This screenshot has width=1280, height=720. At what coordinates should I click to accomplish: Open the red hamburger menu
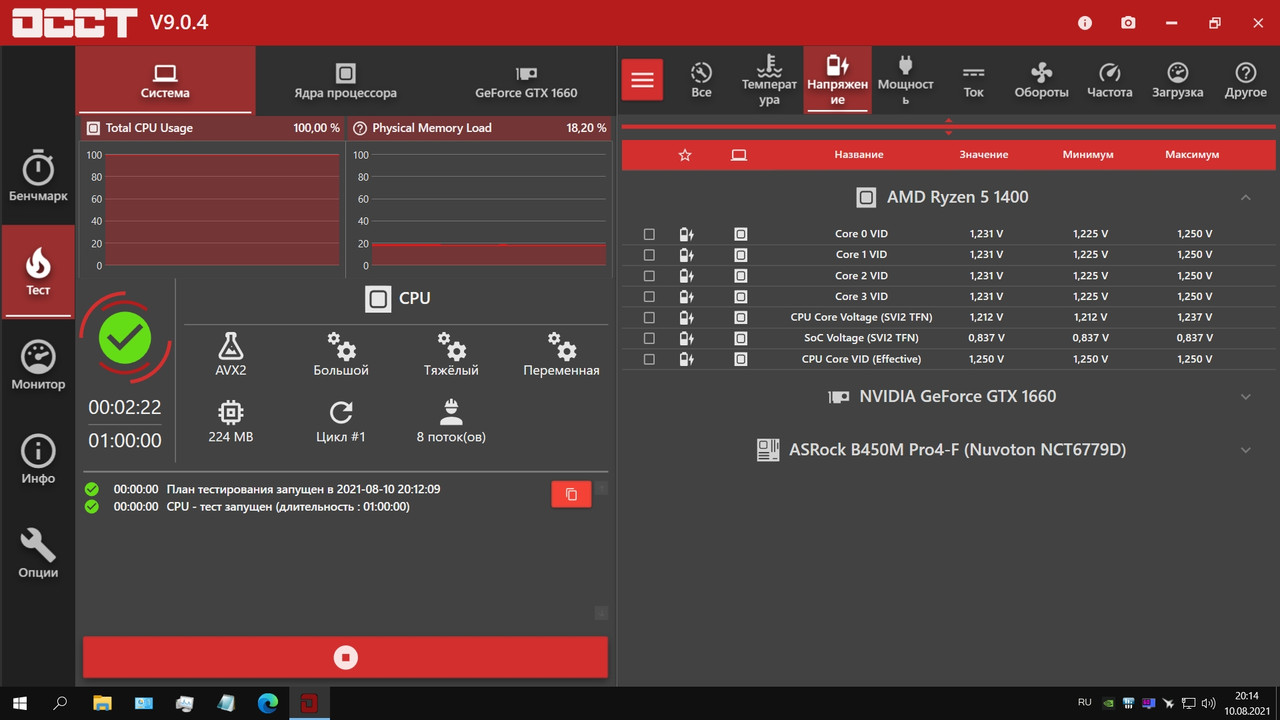(x=642, y=80)
